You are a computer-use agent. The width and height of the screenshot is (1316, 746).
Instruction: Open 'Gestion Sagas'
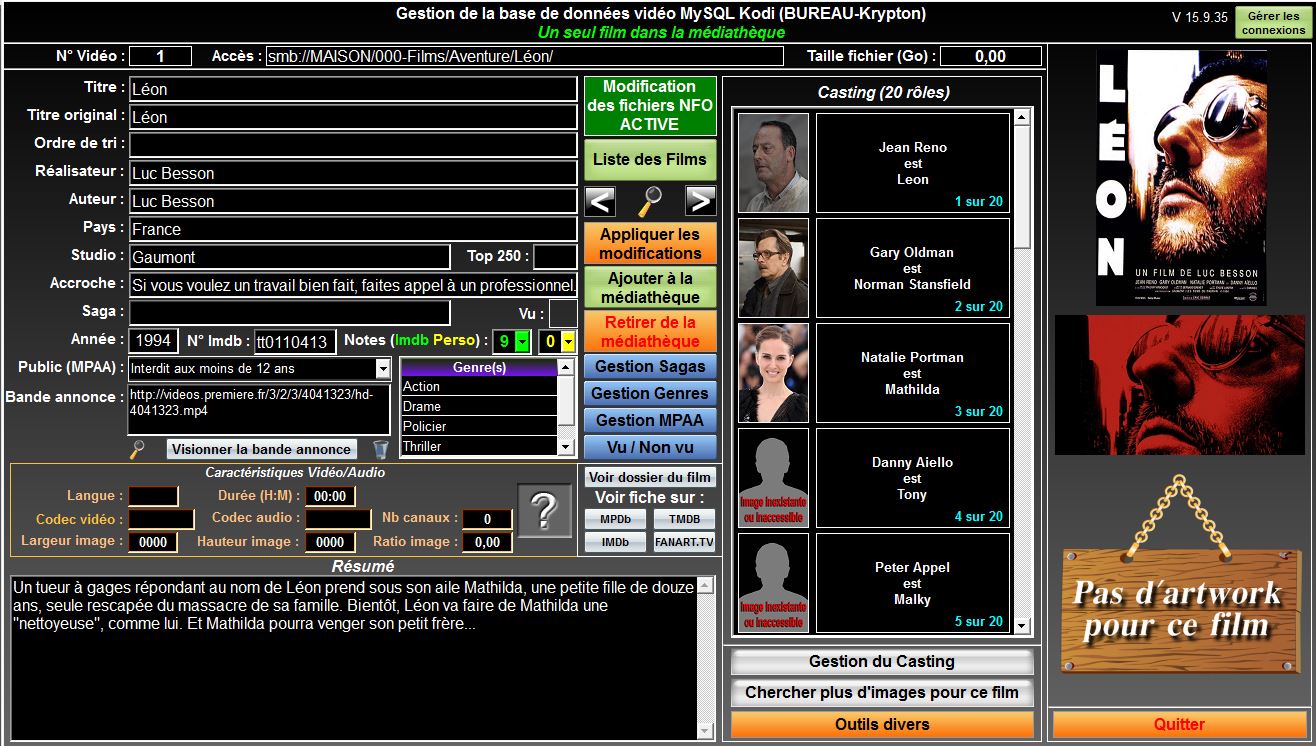tap(650, 366)
